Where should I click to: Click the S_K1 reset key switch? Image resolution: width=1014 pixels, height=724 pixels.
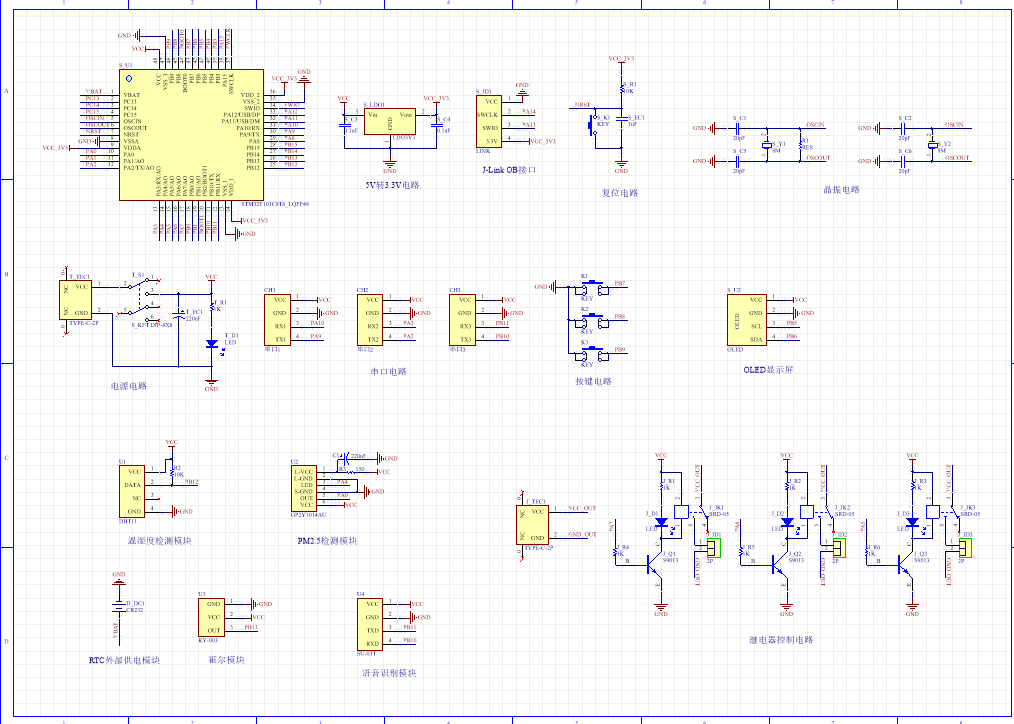[x=592, y=125]
